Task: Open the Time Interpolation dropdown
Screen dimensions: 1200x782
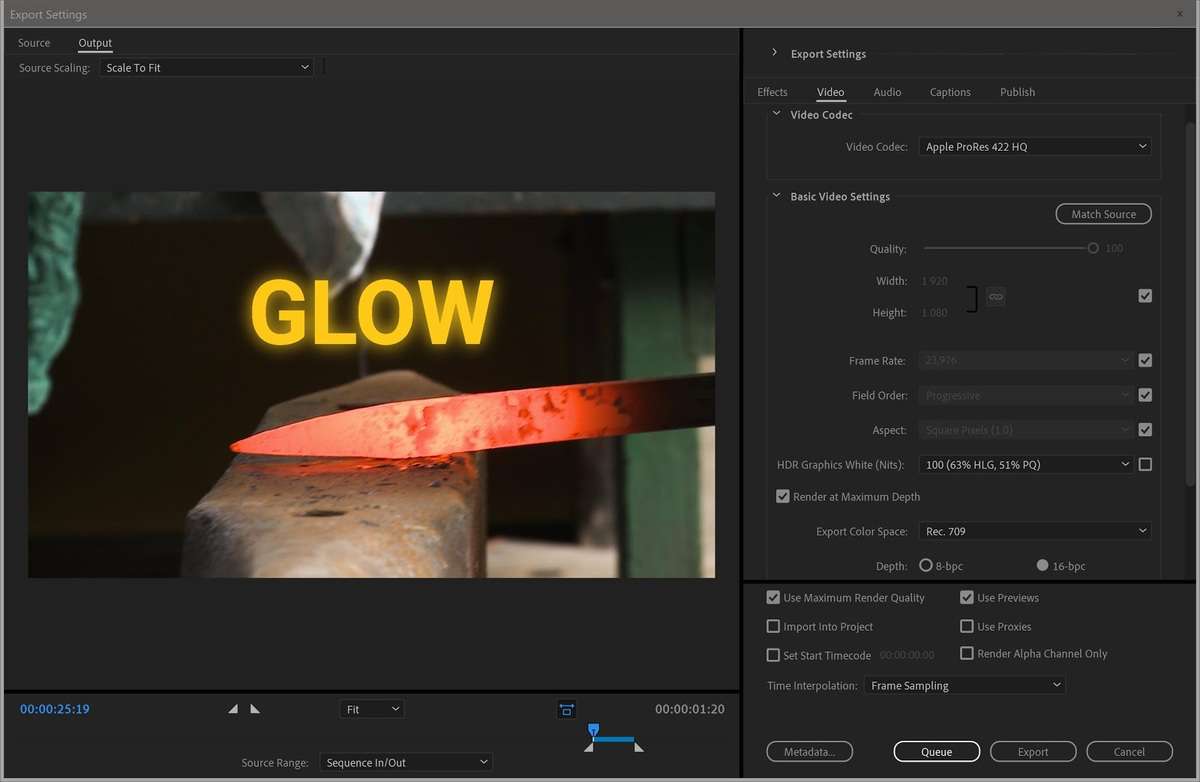Action: coord(963,685)
